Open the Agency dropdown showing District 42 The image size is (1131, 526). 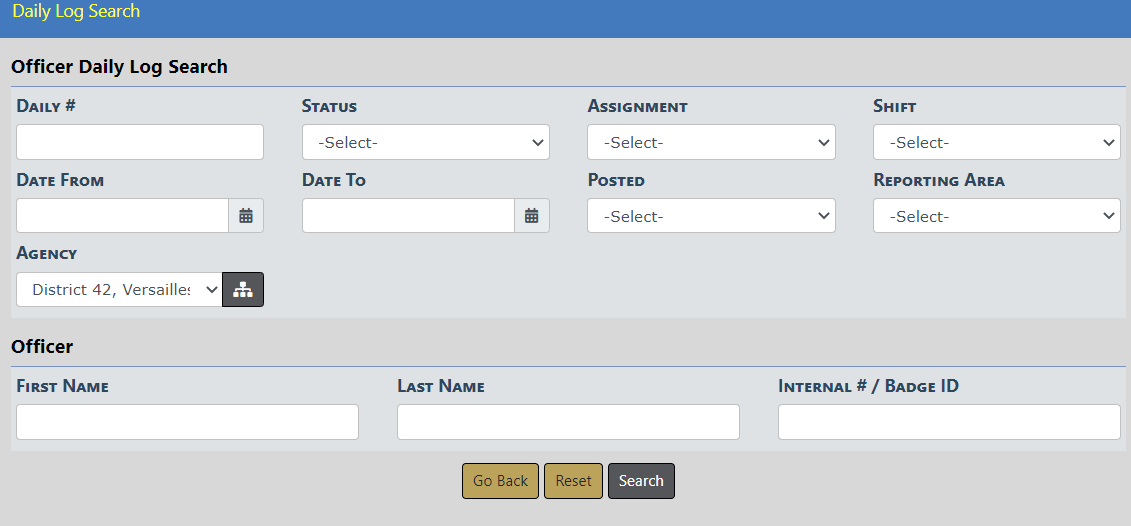(x=119, y=290)
